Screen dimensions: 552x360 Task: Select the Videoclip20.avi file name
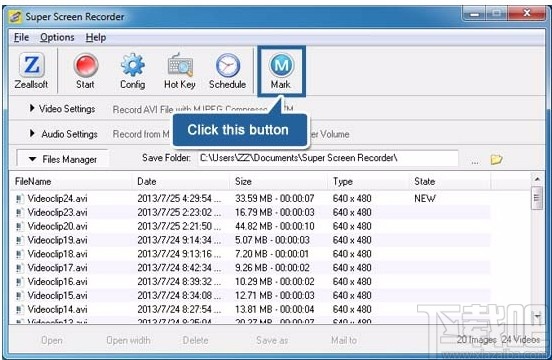tap(57, 226)
